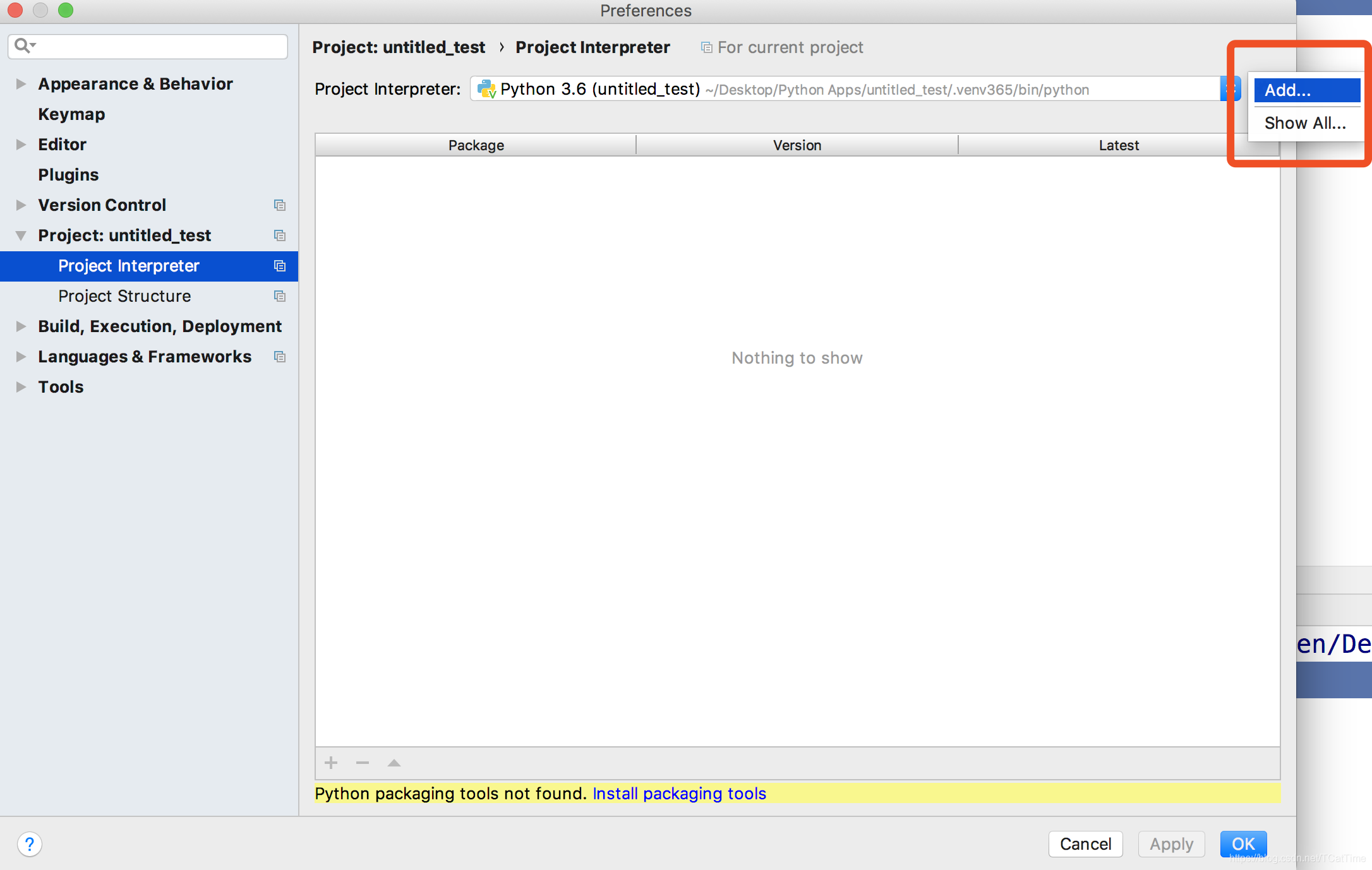Click the uninstall package minus icon
The image size is (1372, 870).
tap(362, 763)
